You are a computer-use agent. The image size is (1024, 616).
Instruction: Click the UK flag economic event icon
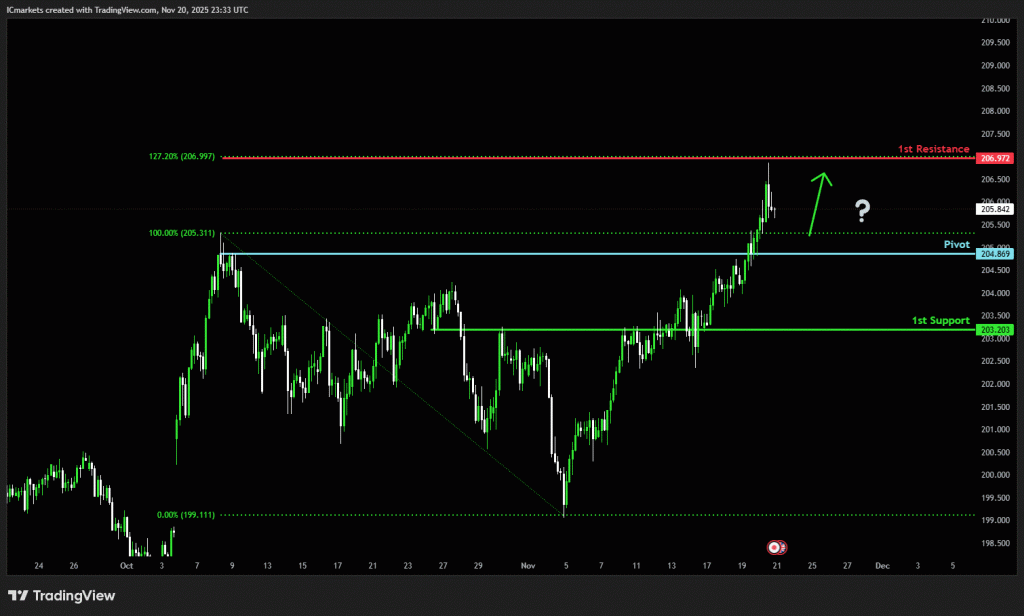(781, 547)
